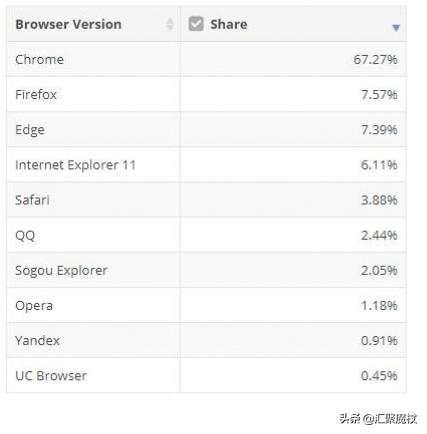Choose Internet Explorer 11 row

click(206, 165)
